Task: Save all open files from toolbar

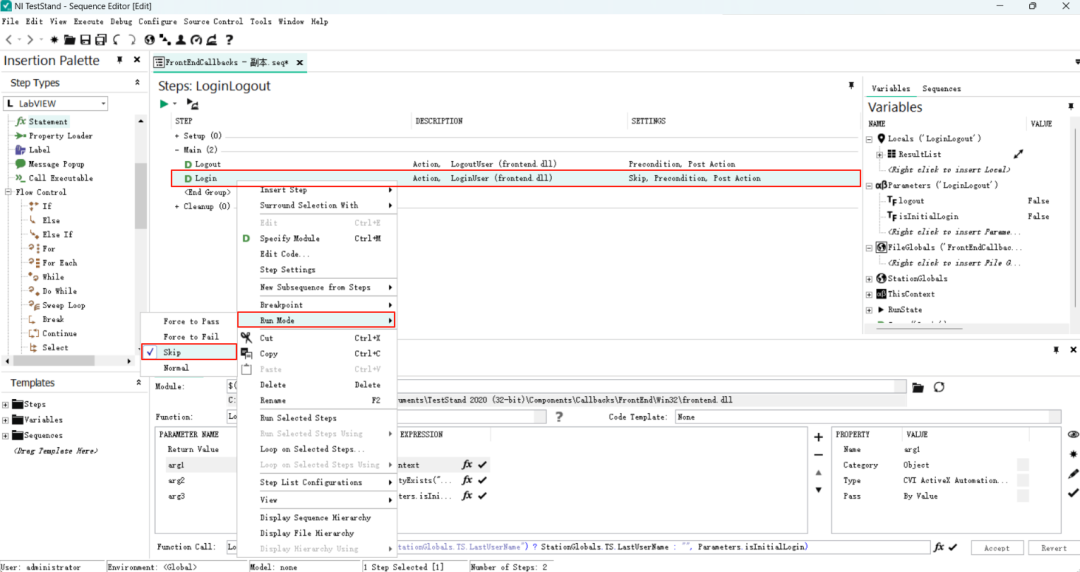Action: (101, 40)
